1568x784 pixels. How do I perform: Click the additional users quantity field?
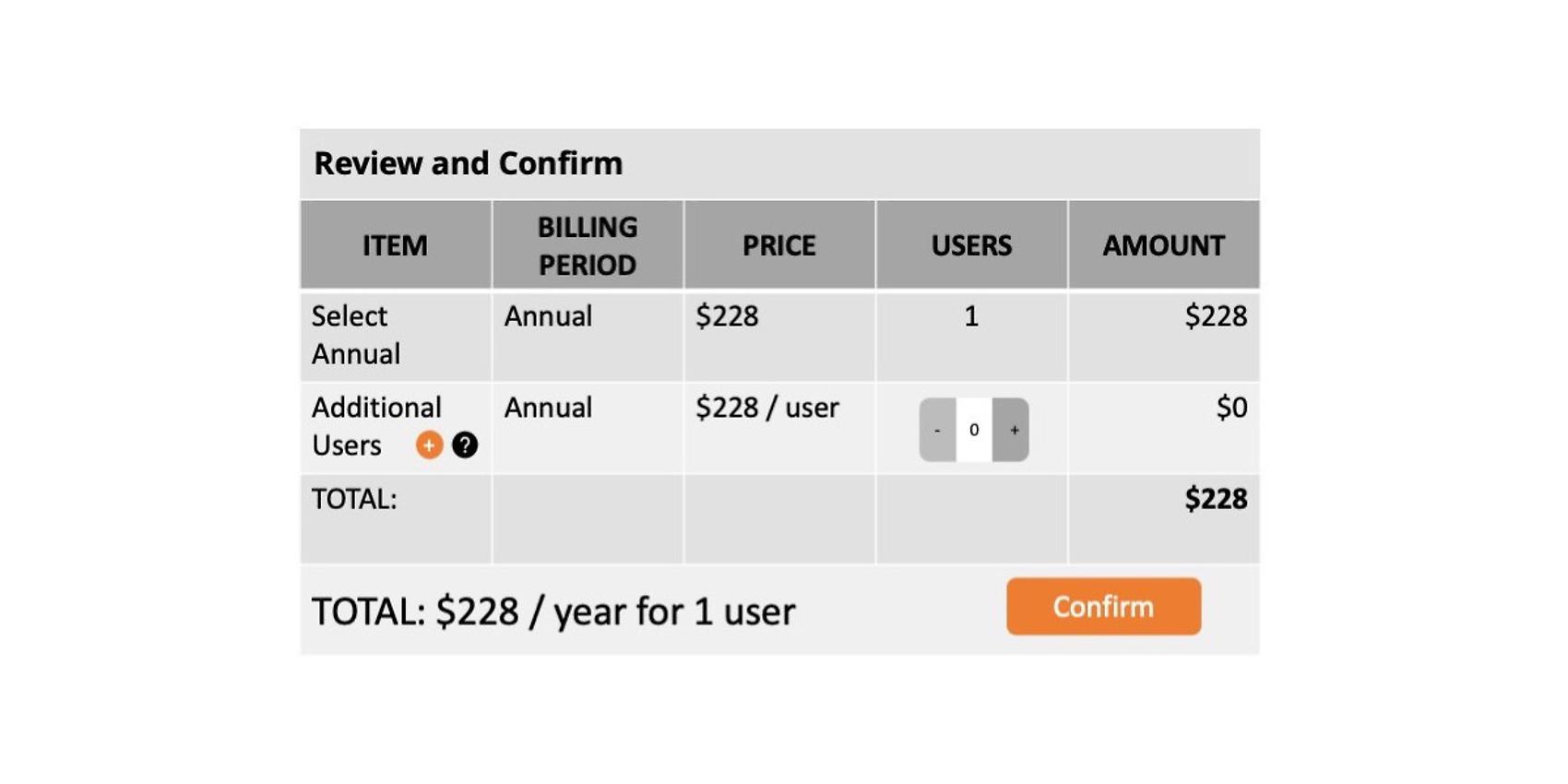point(974,430)
